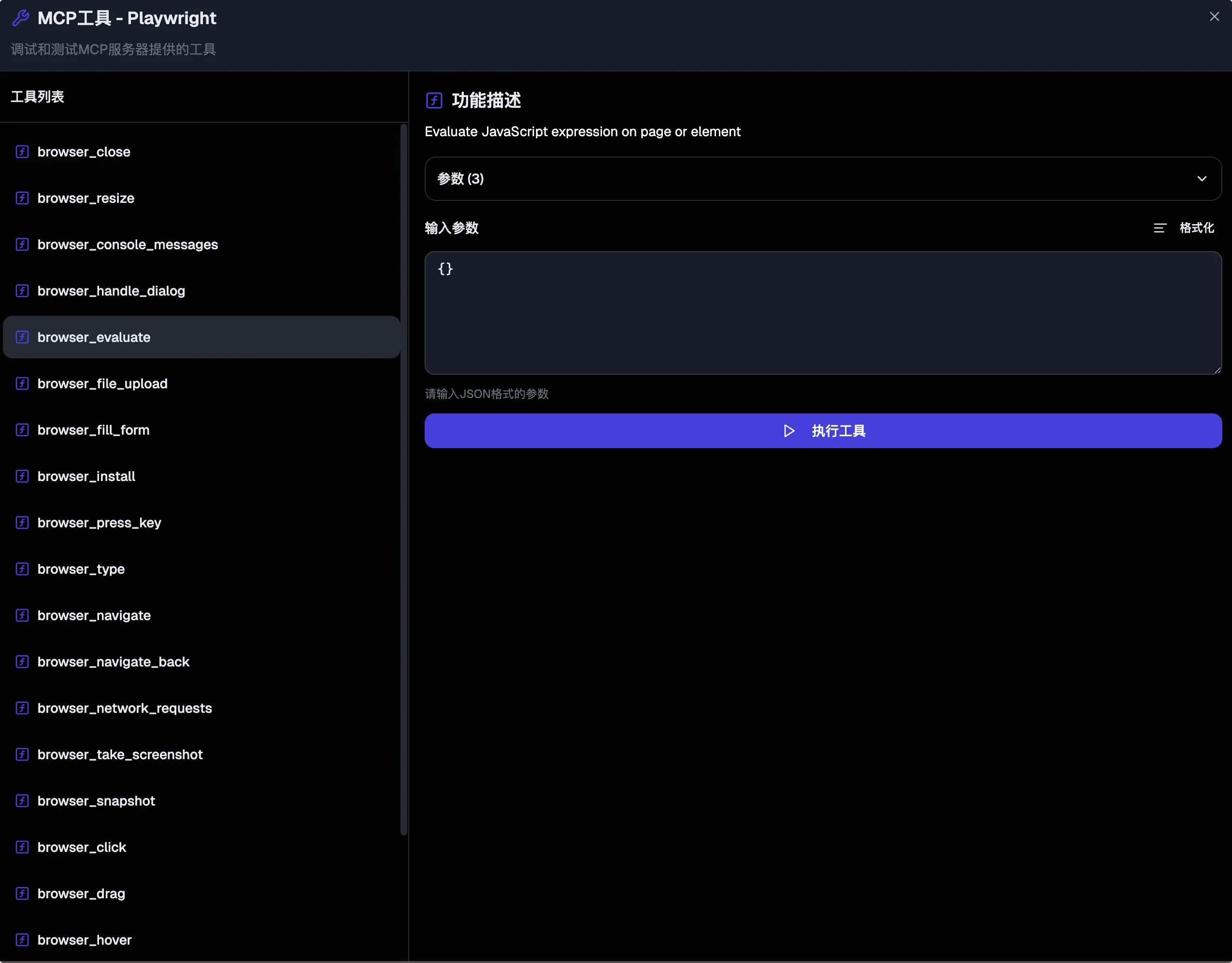Select the browser_fill_form tool
1232x963 pixels.
click(x=93, y=430)
